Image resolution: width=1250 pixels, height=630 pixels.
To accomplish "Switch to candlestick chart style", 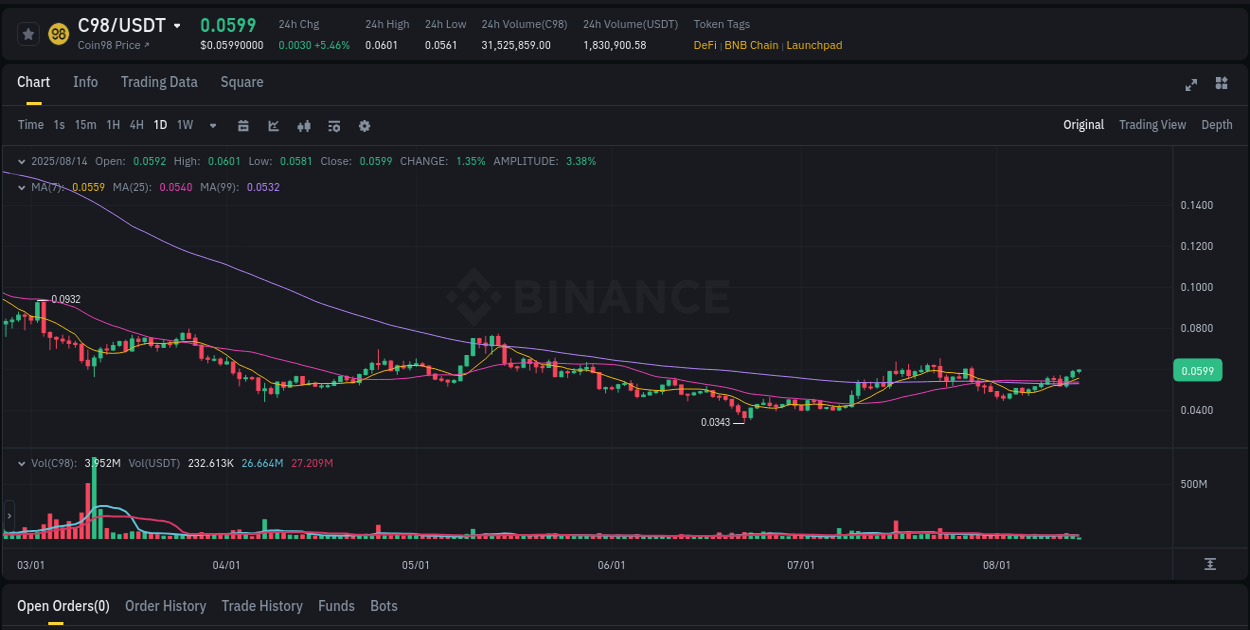I will pos(304,125).
